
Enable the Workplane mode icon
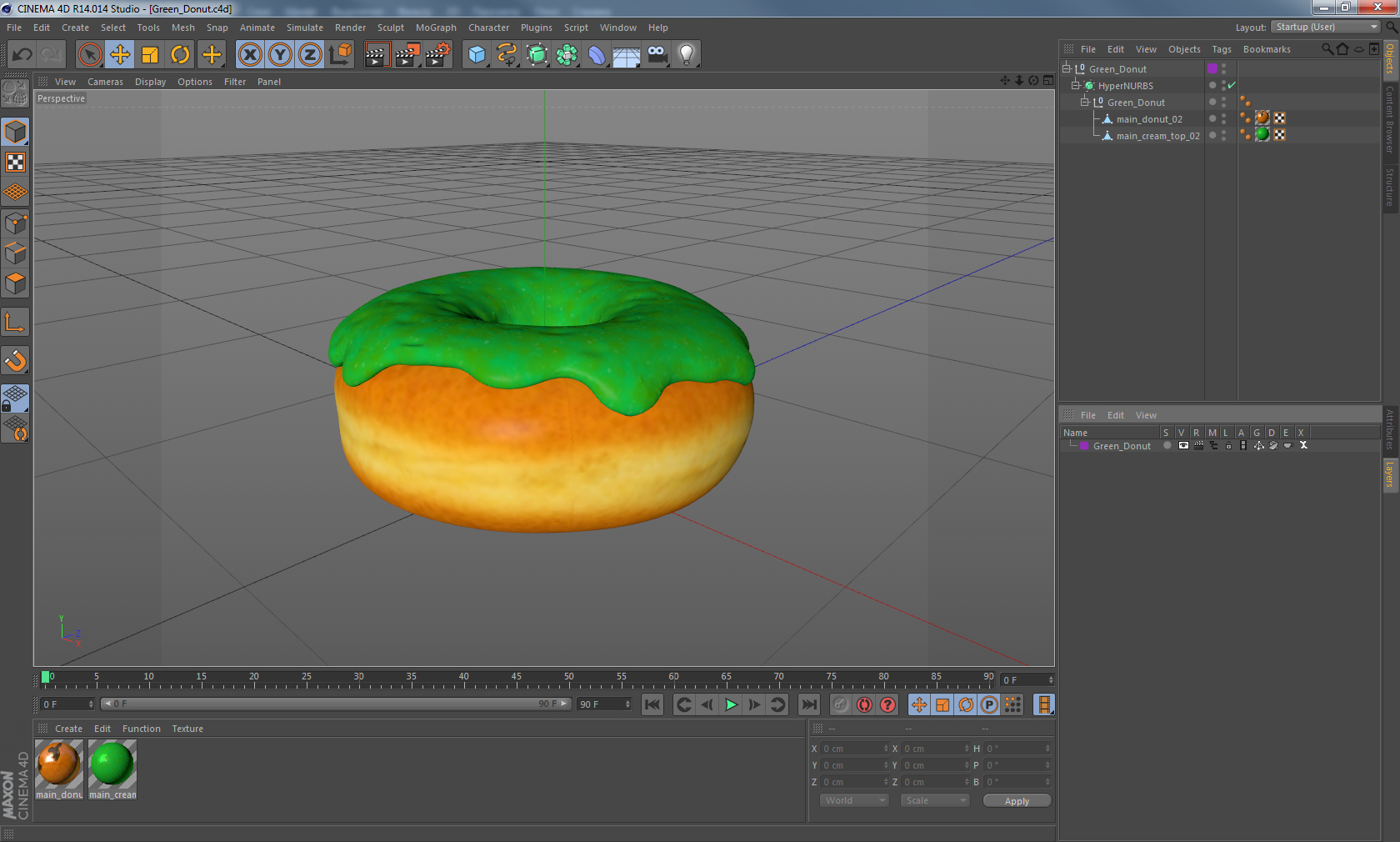[16, 192]
